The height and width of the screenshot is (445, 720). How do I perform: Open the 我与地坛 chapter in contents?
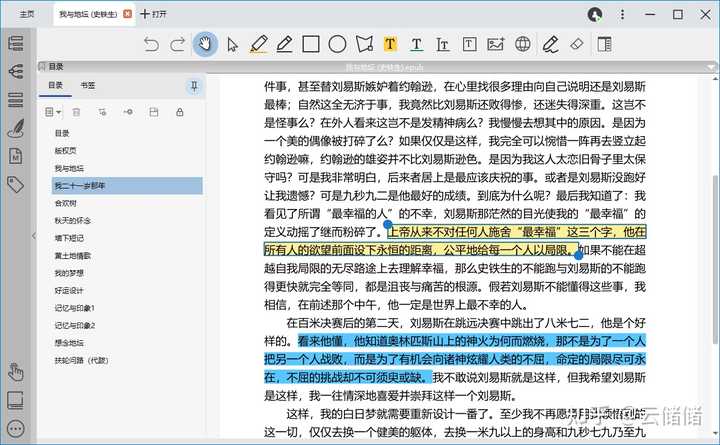click(x=69, y=168)
